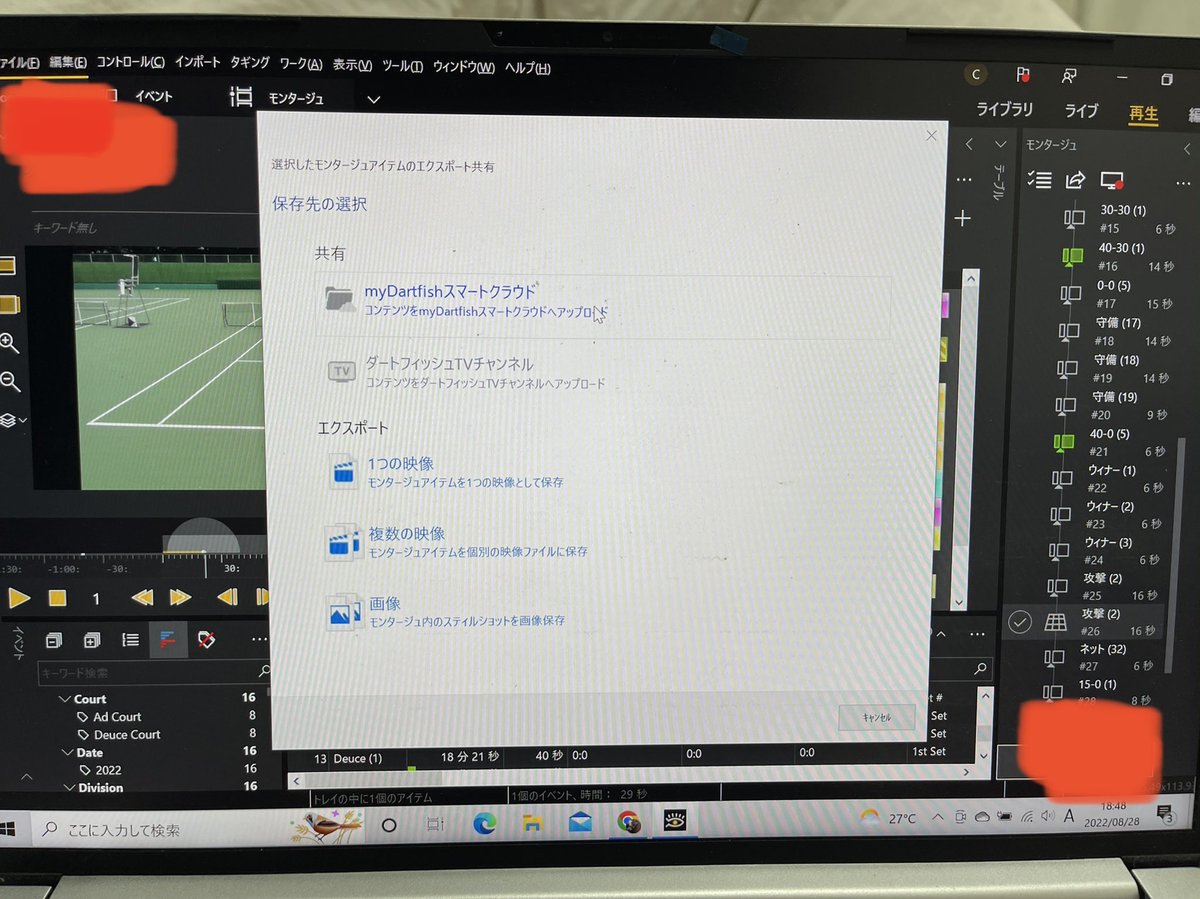This screenshot has height=899, width=1200.
Task: Open the ヘルプ(H) menu
Action: [527, 68]
